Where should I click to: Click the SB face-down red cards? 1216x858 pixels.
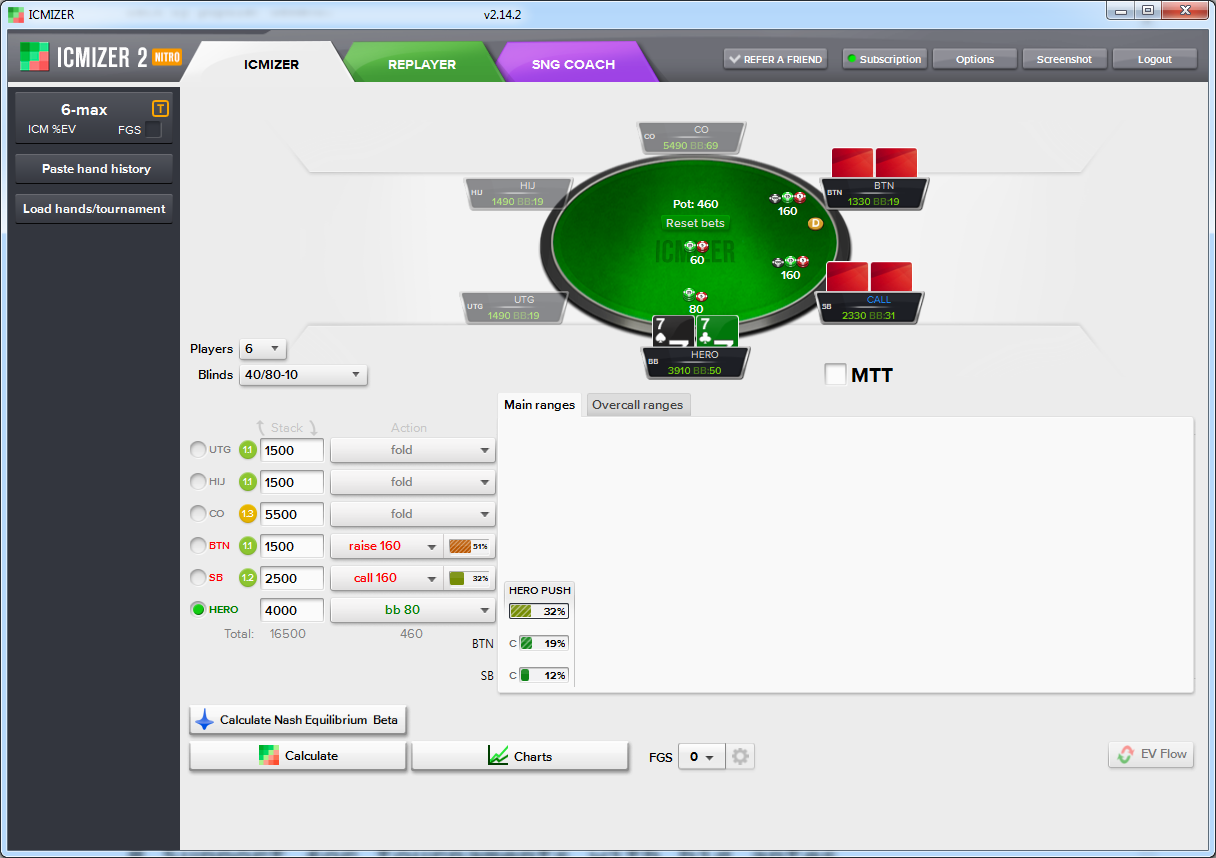tap(870, 277)
